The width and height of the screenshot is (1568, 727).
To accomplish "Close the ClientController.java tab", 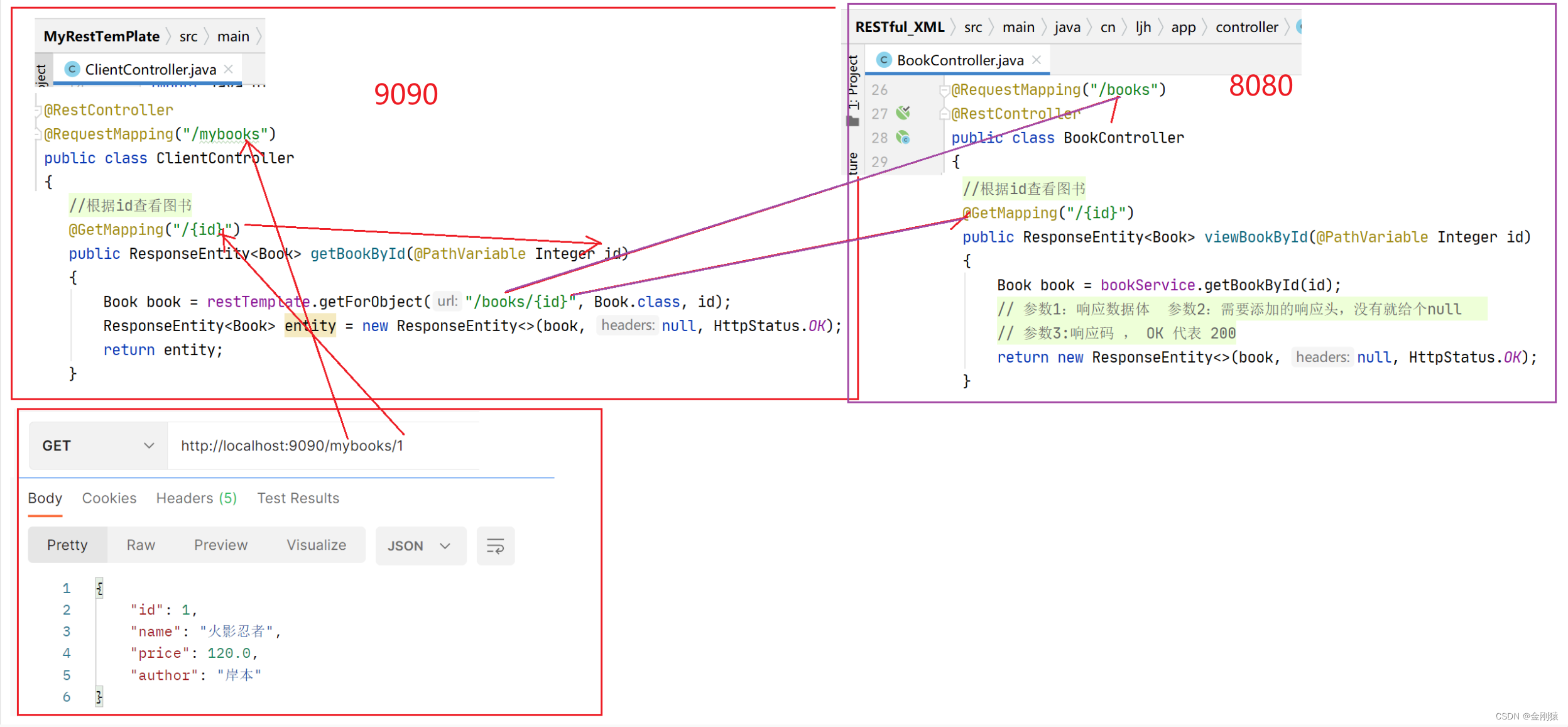I will (x=229, y=69).
